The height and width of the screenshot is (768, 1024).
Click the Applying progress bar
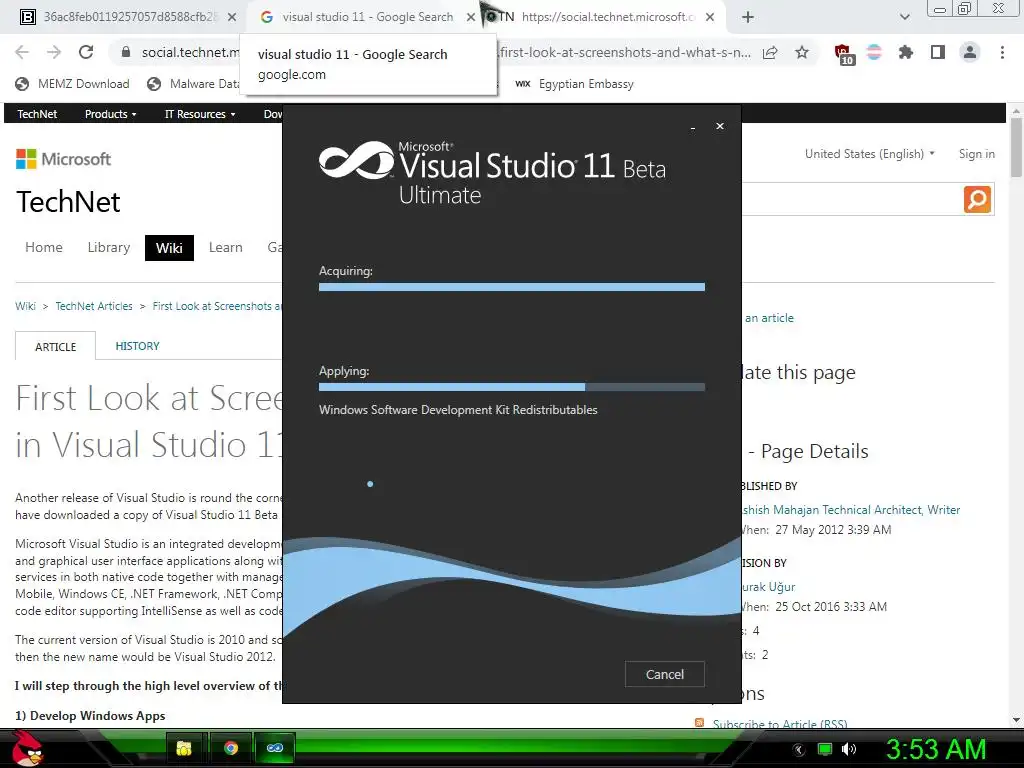(511, 387)
